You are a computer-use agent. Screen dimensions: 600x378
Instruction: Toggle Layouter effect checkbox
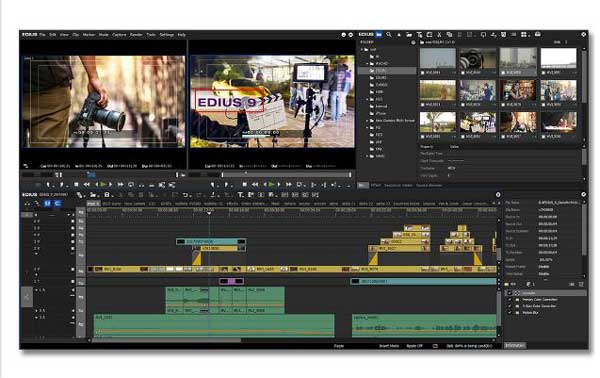pos(509,293)
